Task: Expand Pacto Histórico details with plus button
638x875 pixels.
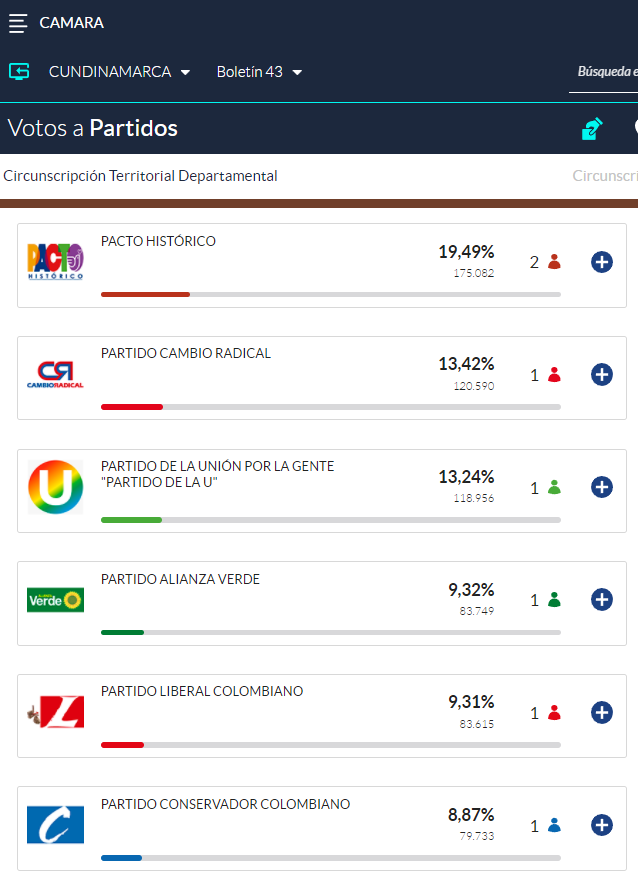Action: (x=602, y=262)
